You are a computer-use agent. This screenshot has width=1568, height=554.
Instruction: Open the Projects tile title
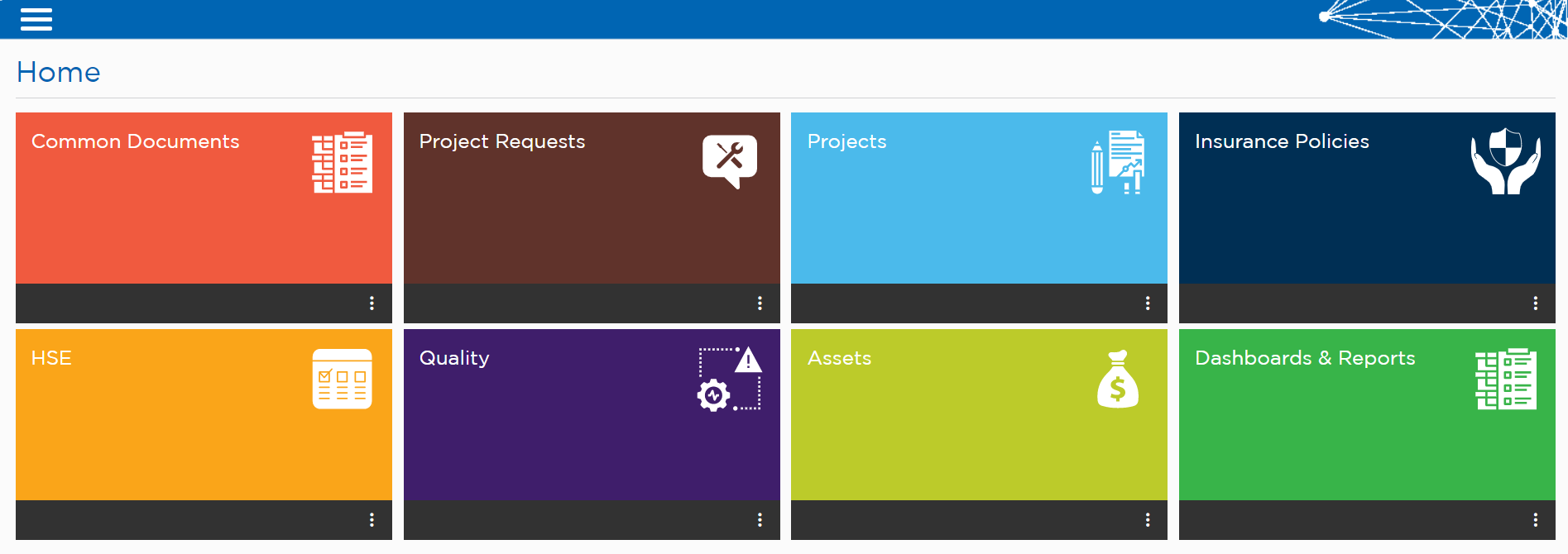[846, 141]
